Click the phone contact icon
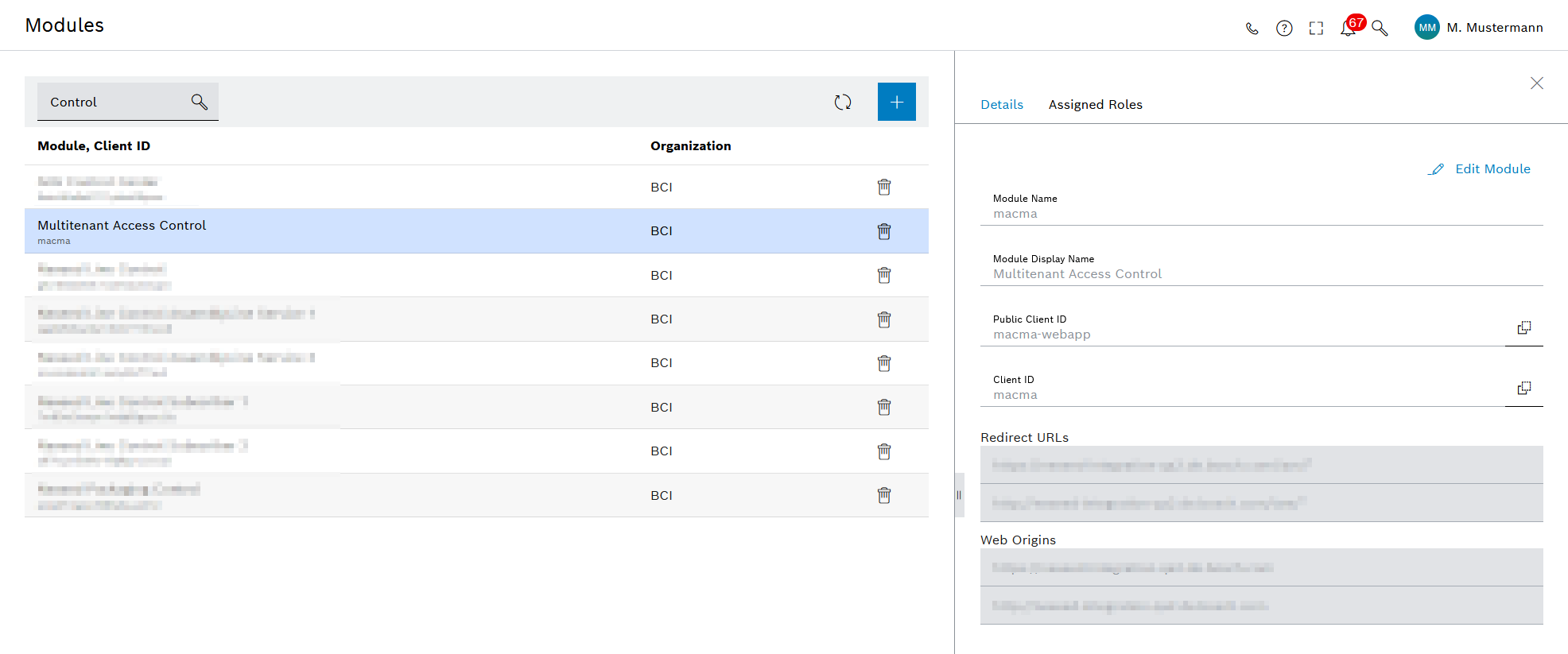The width and height of the screenshot is (1568, 654). pyautogui.click(x=1252, y=29)
